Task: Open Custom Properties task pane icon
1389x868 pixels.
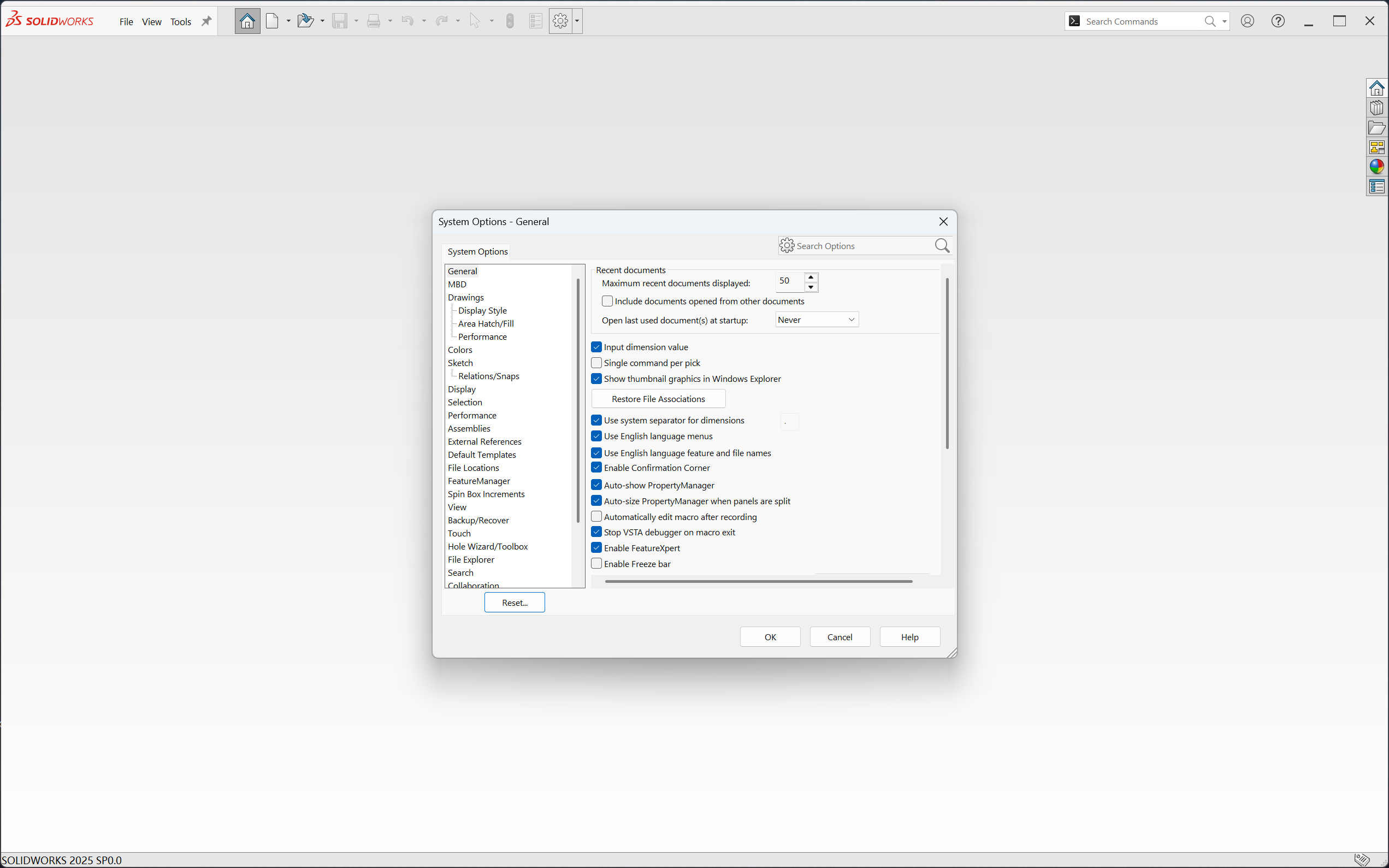Action: coord(1376,186)
